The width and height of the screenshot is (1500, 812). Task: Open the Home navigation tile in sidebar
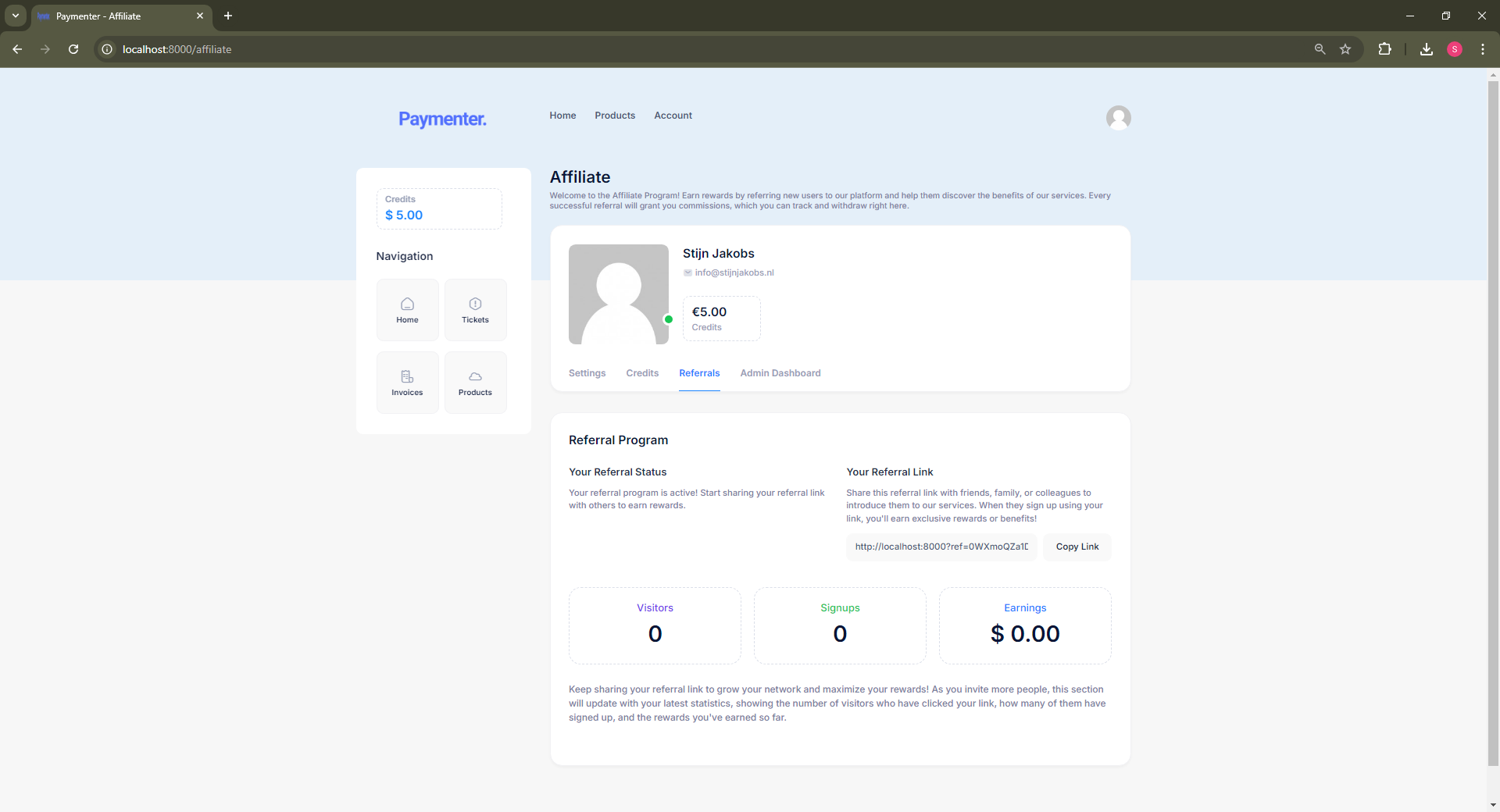[x=407, y=310]
